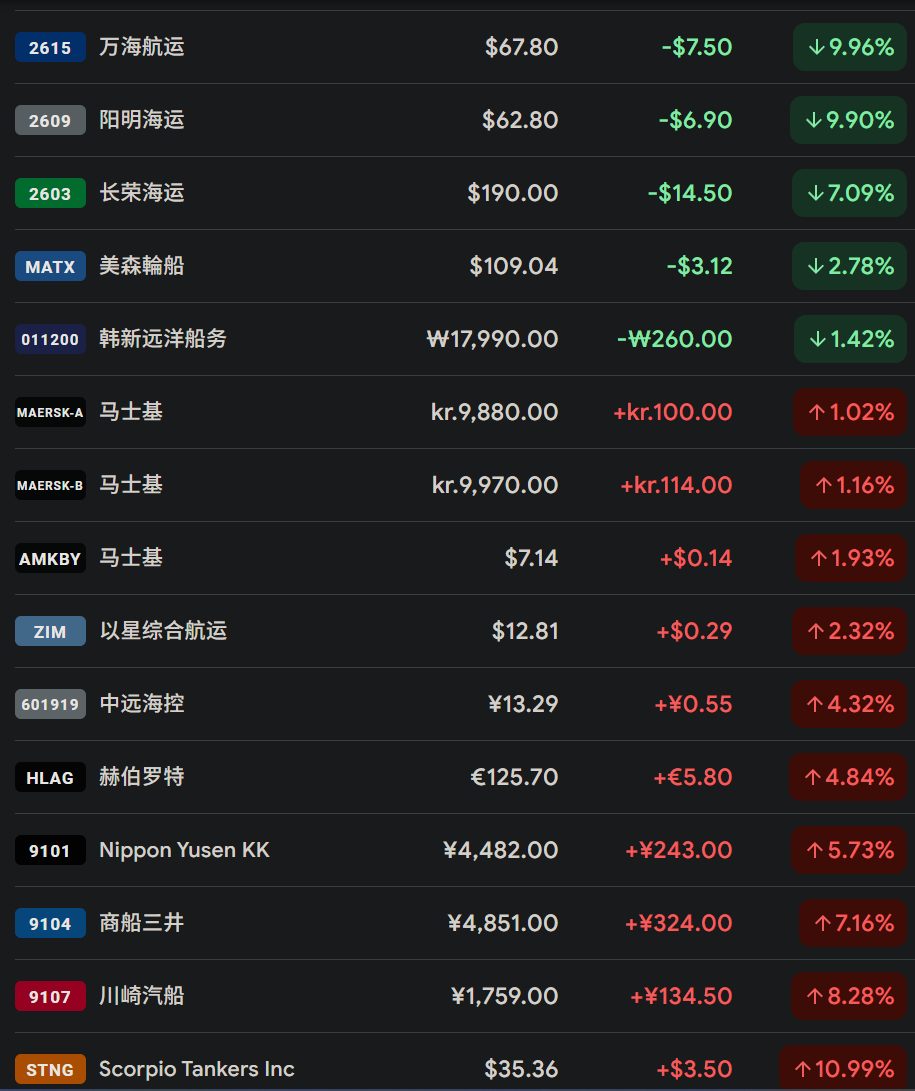
Task: Click the -$7.50 change value
Action: [x=697, y=47]
